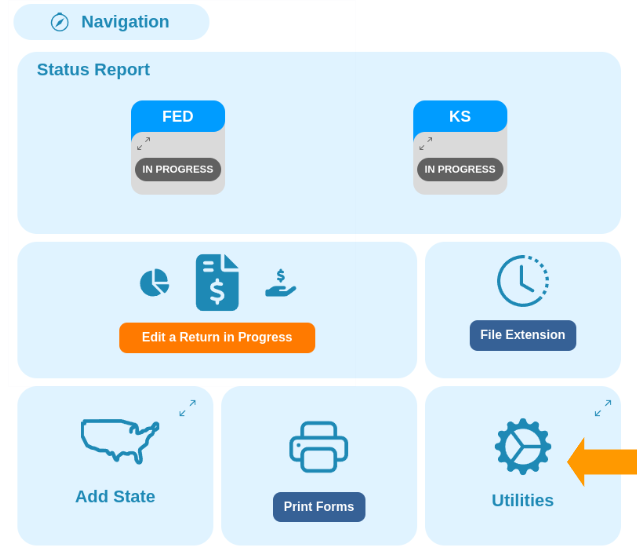This screenshot has height=555, width=641.
Task: Select the KS header tab
Action: tap(460, 116)
